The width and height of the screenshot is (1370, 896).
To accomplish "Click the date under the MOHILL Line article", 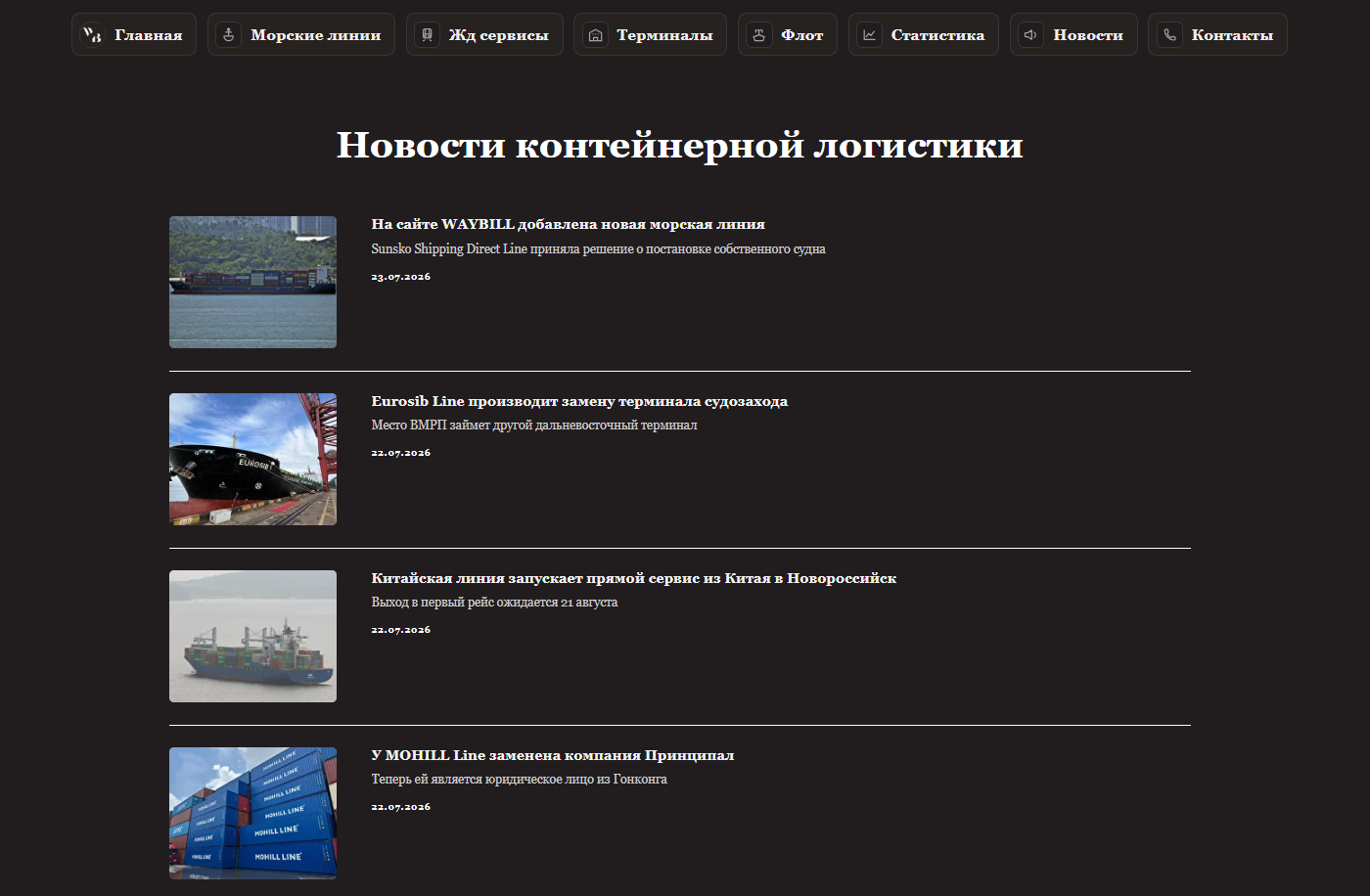I will click(400, 807).
